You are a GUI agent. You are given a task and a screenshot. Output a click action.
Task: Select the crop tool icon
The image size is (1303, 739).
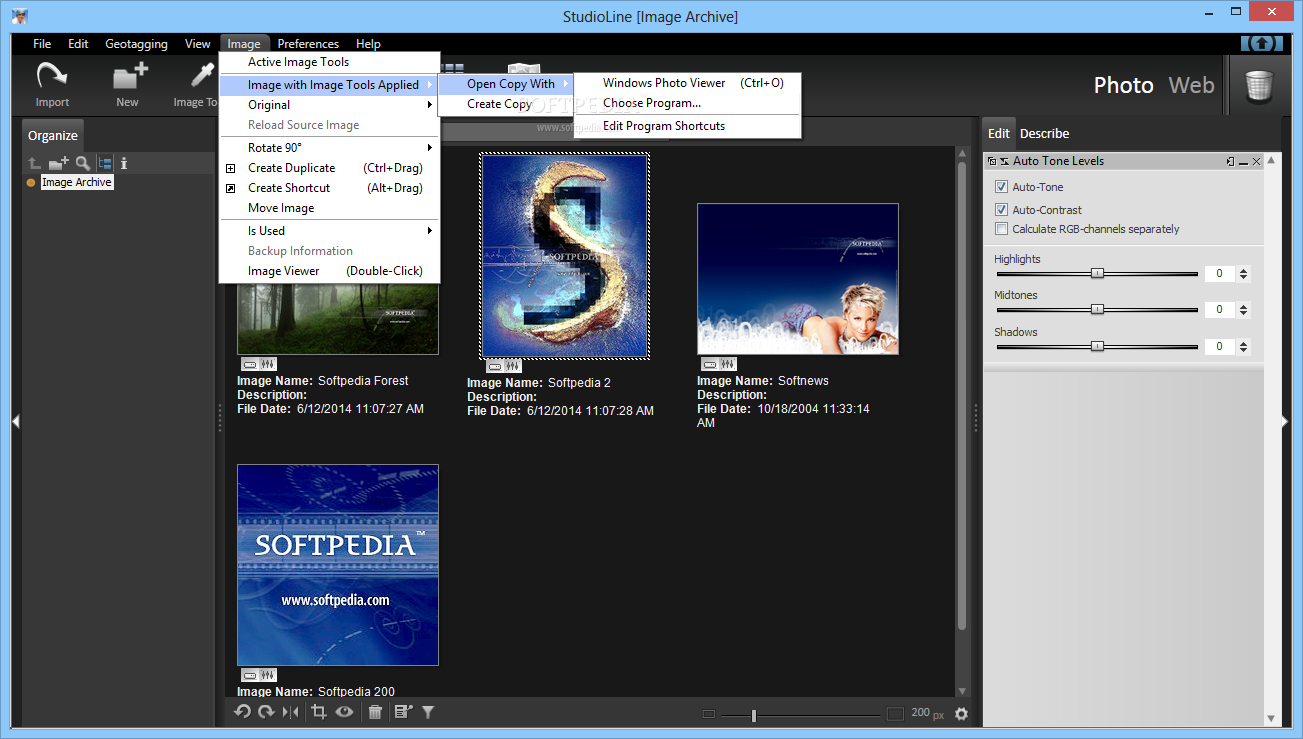[319, 712]
